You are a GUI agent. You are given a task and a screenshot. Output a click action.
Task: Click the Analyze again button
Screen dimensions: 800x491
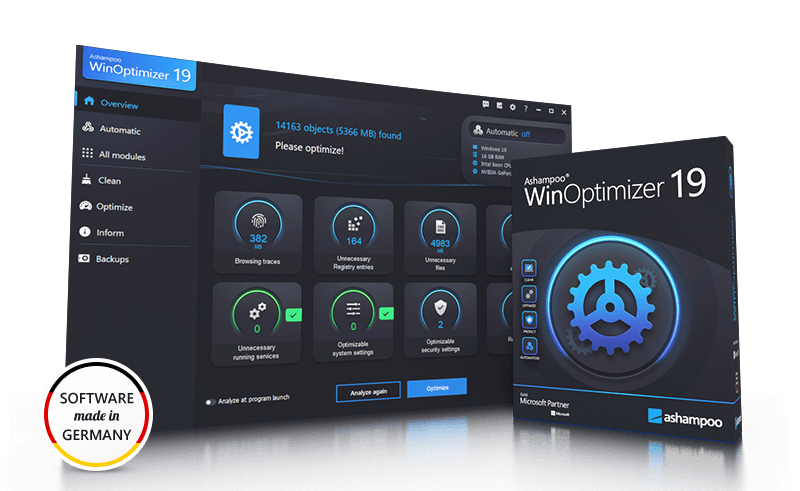coord(368,391)
